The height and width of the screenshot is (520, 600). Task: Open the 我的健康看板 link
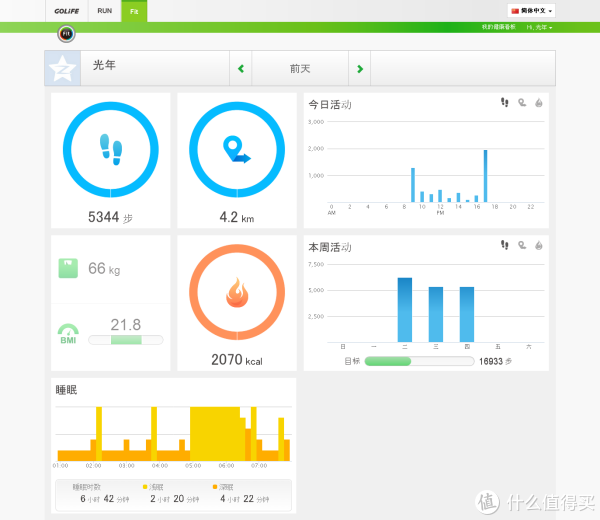[x=498, y=28]
